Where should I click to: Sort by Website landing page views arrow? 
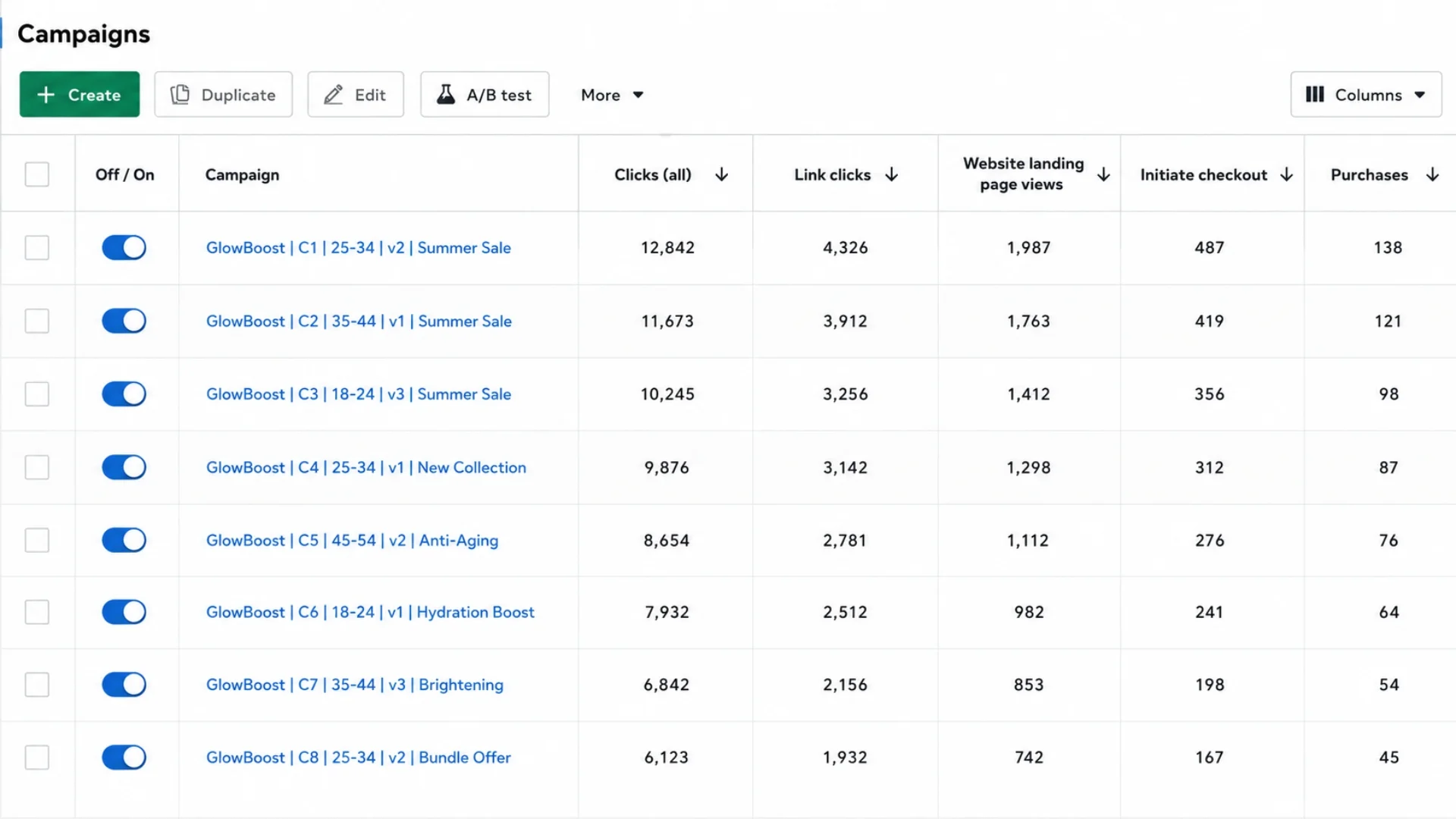tap(1104, 175)
